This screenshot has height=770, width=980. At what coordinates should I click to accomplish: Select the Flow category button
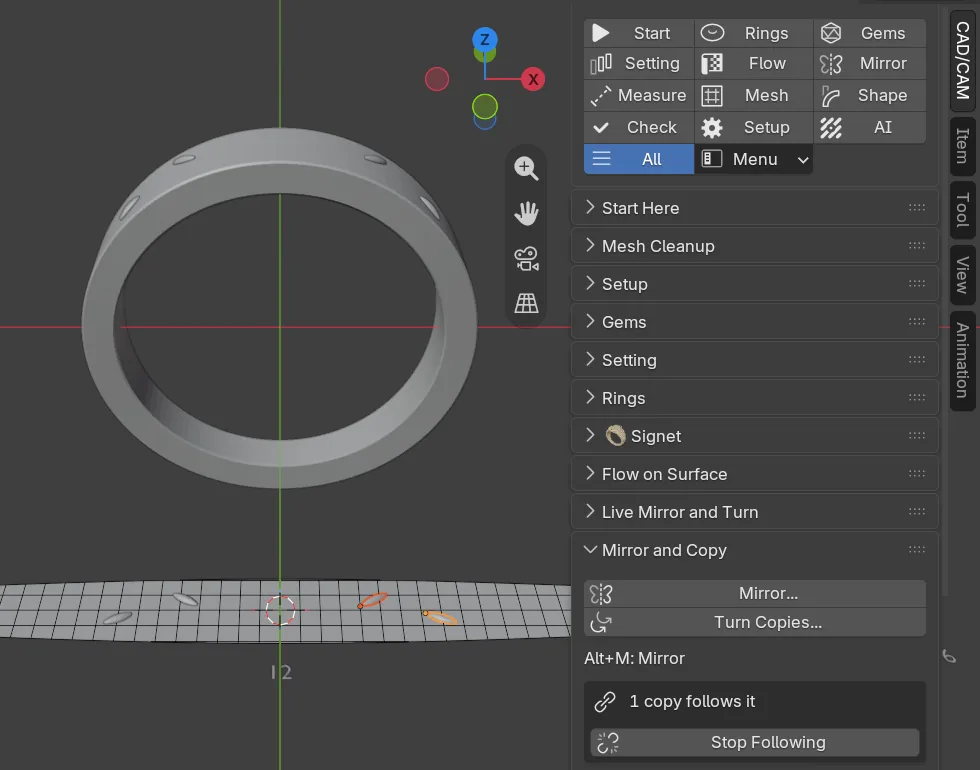(753, 63)
